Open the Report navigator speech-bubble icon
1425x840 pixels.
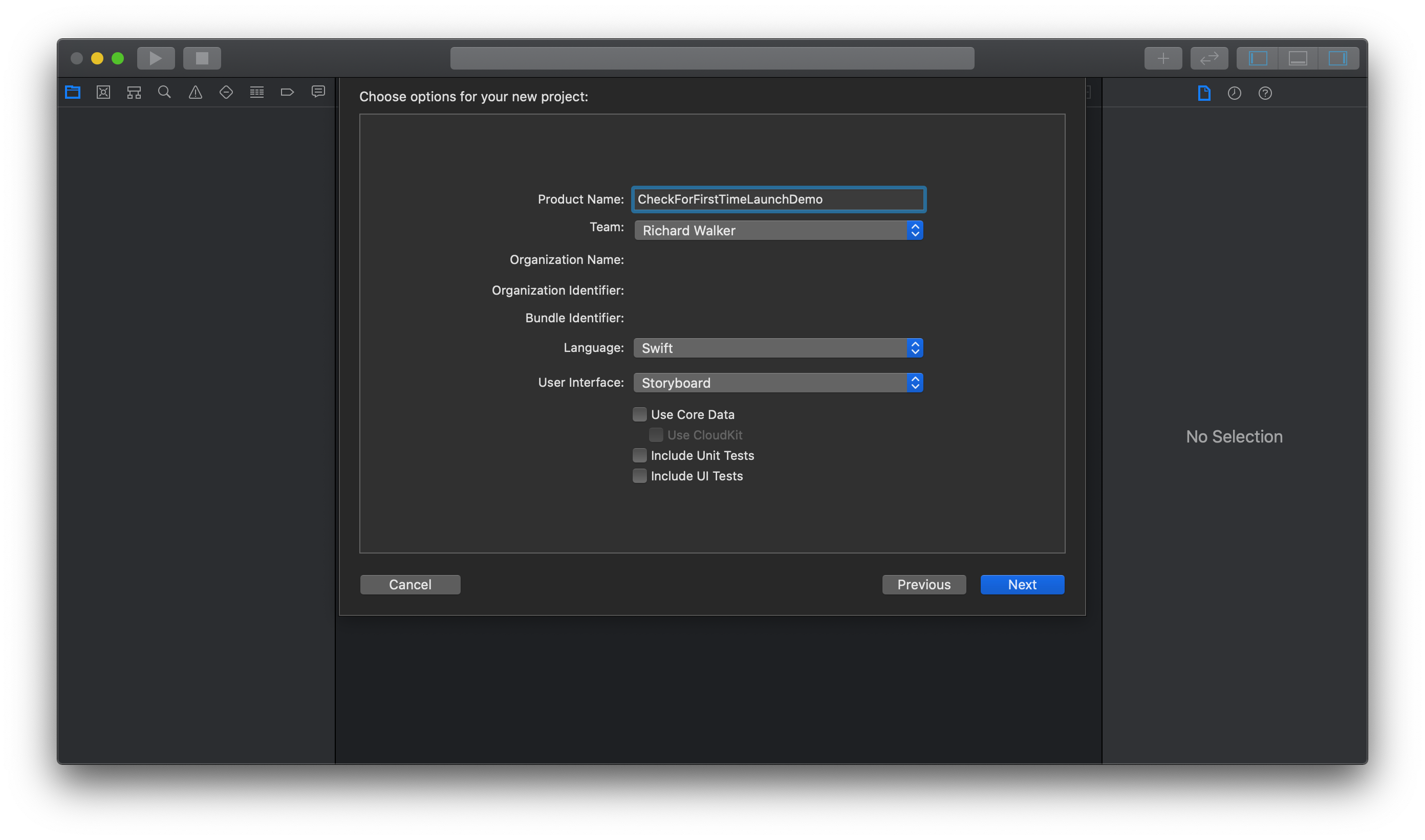click(x=319, y=92)
